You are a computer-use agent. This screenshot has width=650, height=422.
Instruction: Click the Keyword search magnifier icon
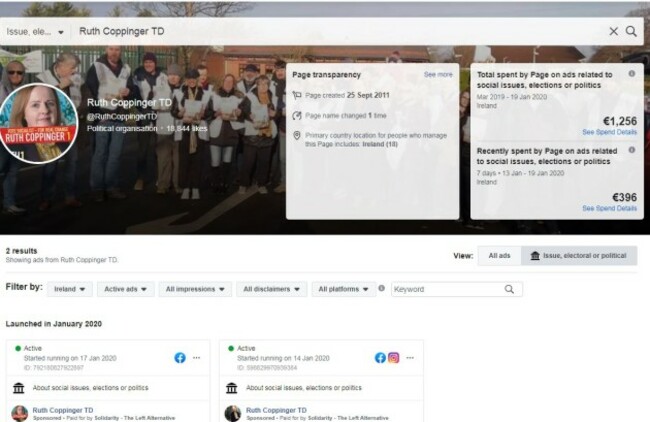509,289
